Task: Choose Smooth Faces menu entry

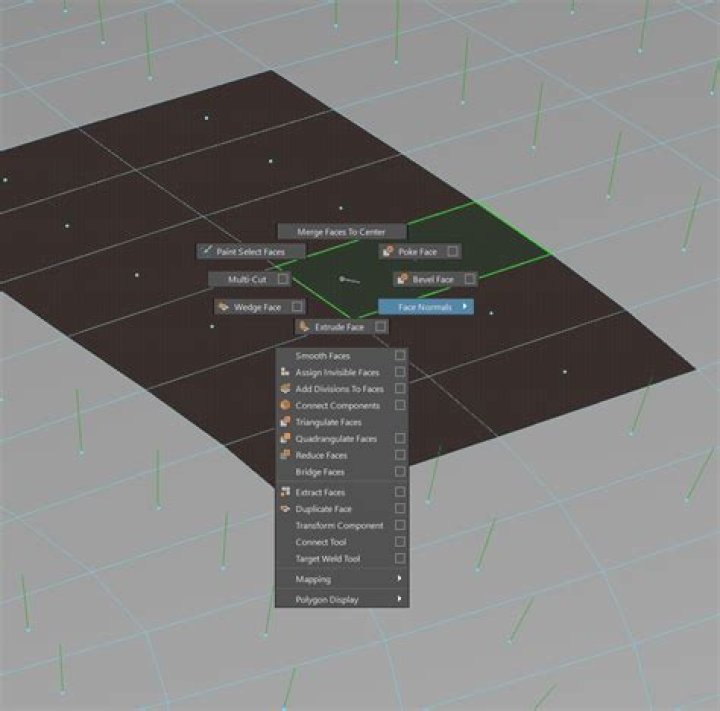Action: [x=342, y=356]
